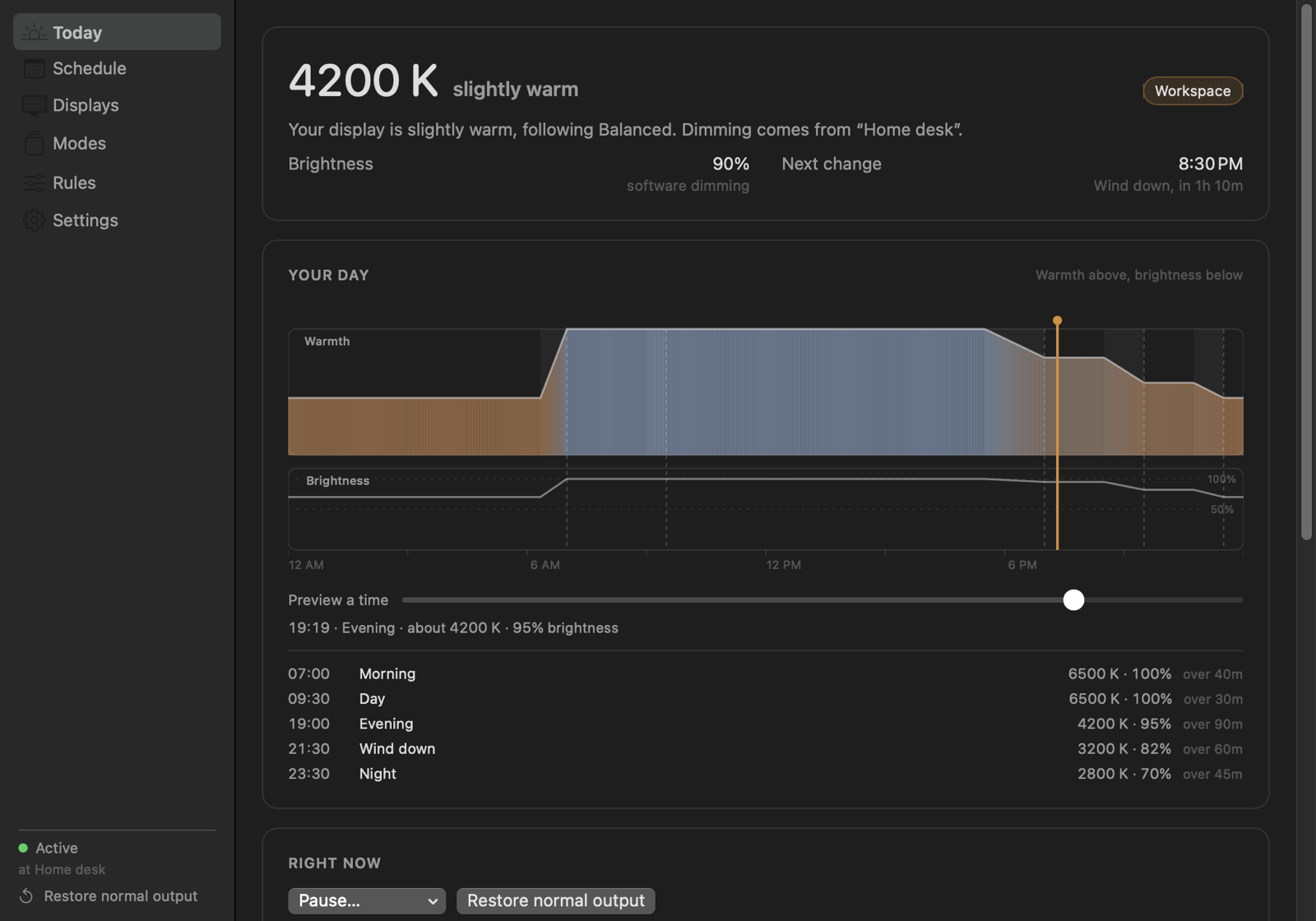Click the Modes icon in sidebar
Viewport: 1316px width, 921px height.
coord(34,143)
